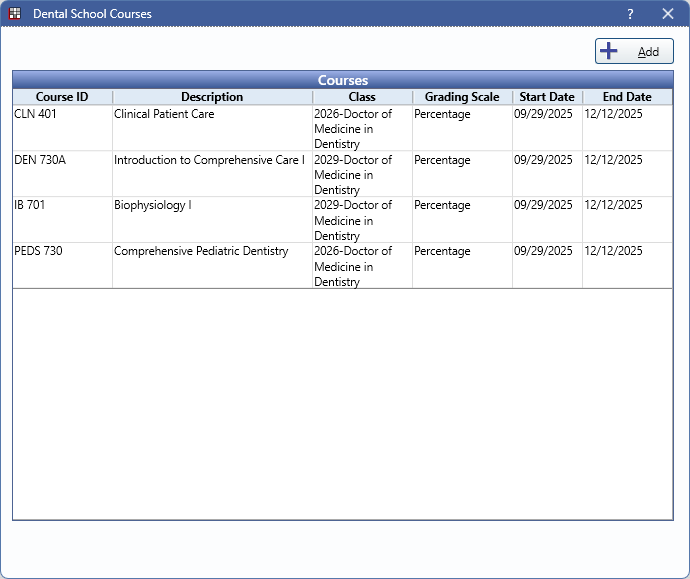Close the Dental School Courses window
690x579 pixels.
668,14
